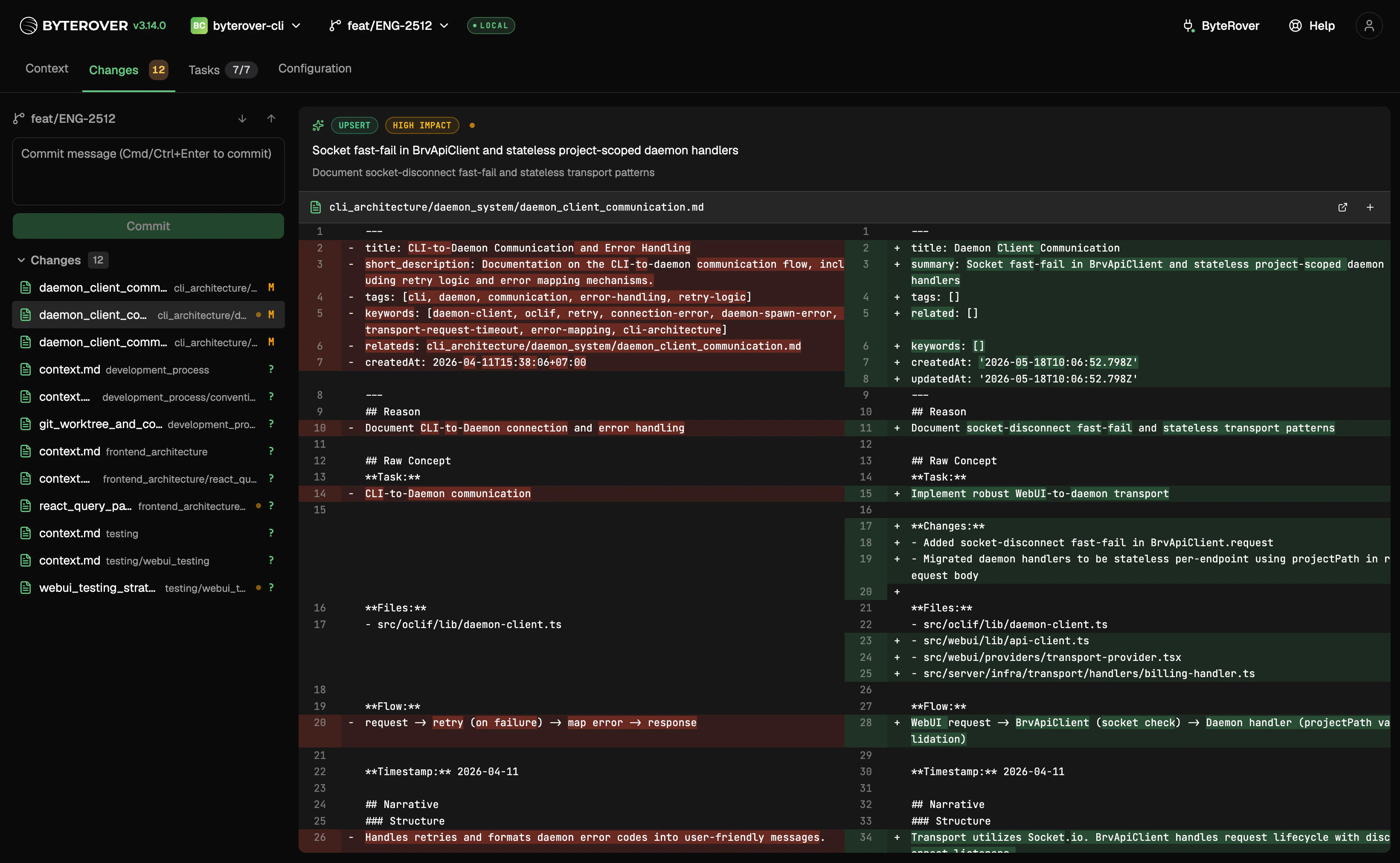
Task: Click the HIGH IMPACT badge
Action: tap(422, 125)
